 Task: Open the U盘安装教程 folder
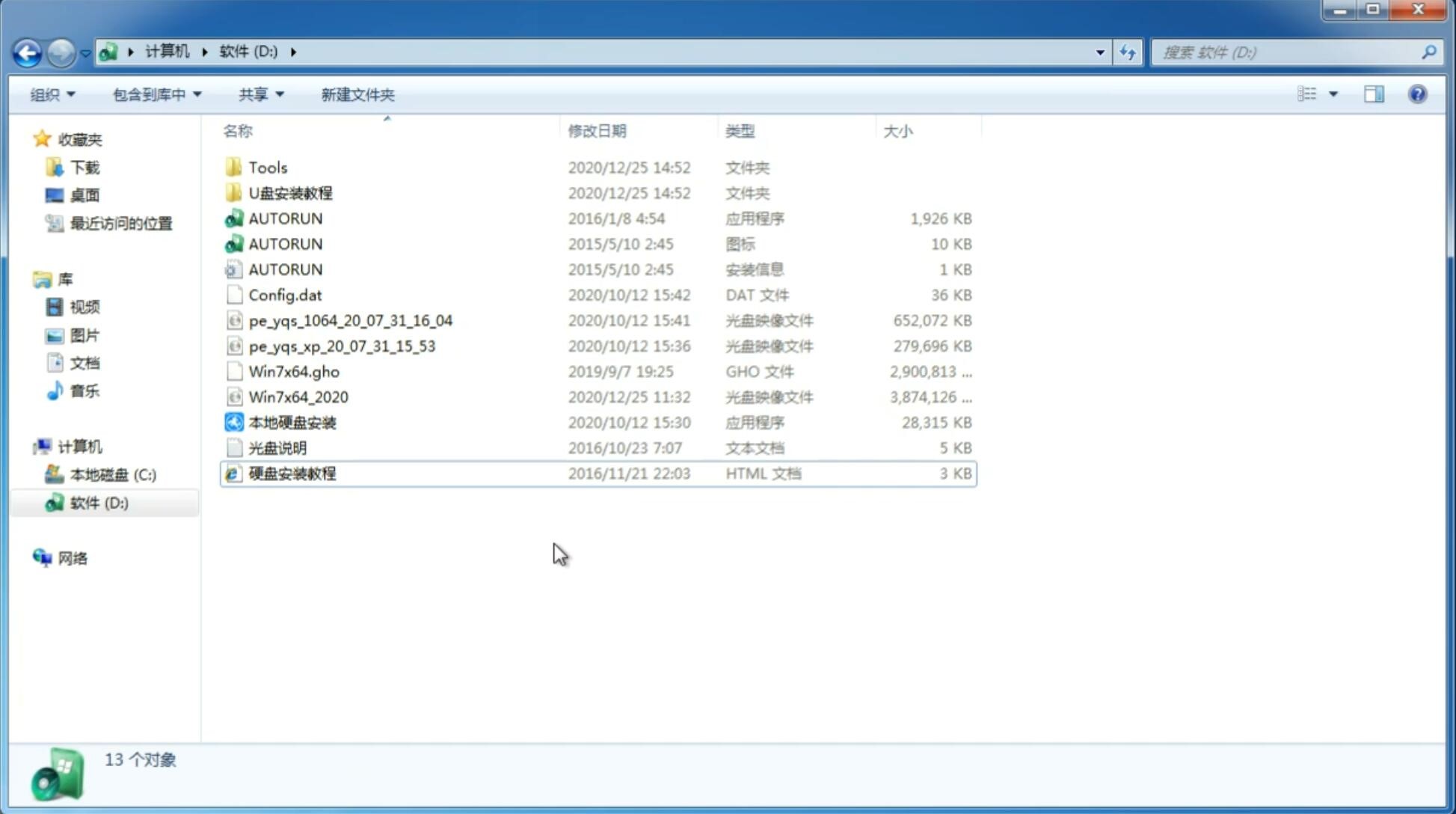(290, 192)
